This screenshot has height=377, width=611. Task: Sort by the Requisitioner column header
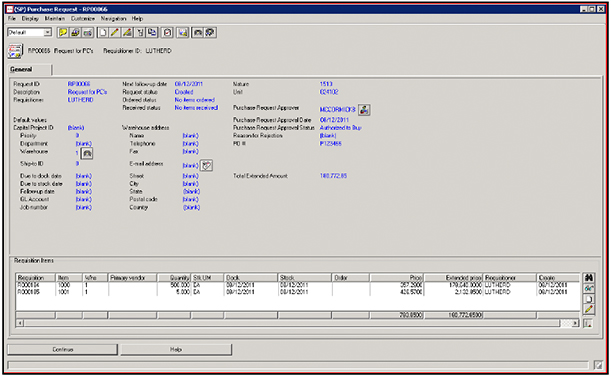pos(510,278)
